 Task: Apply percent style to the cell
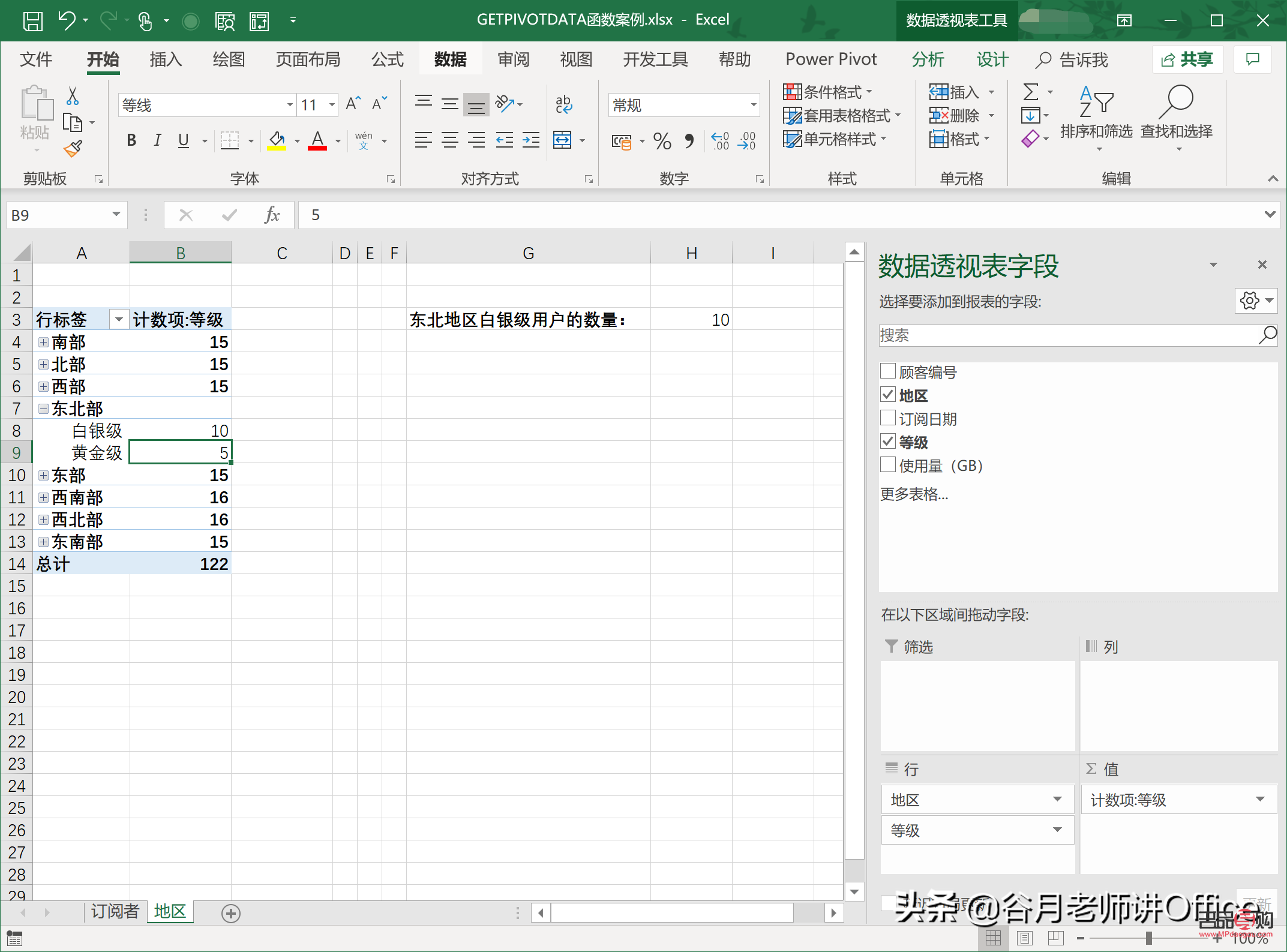(x=662, y=142)
